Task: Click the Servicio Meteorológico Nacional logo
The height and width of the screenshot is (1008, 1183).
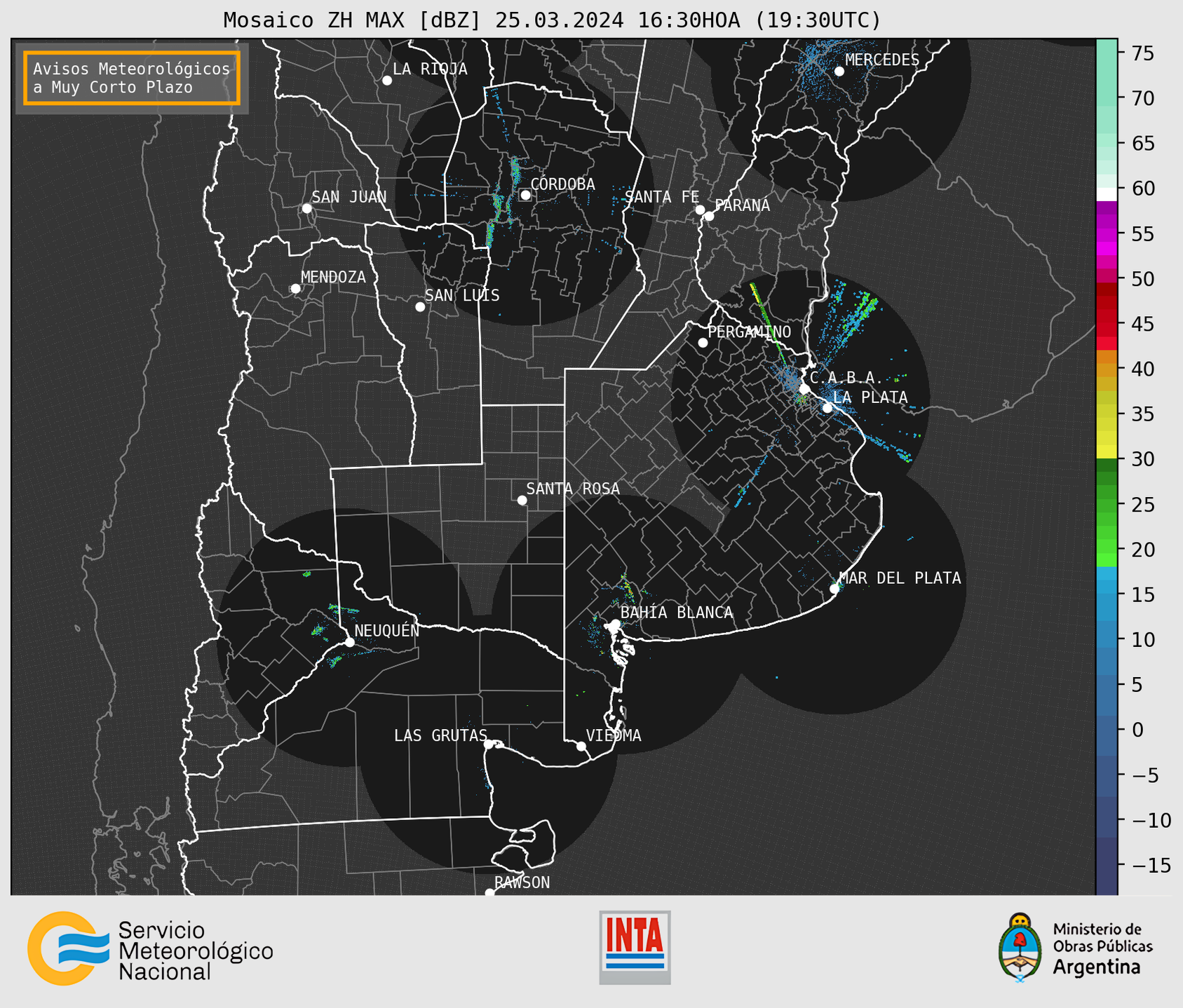Action: pos(150,948)
